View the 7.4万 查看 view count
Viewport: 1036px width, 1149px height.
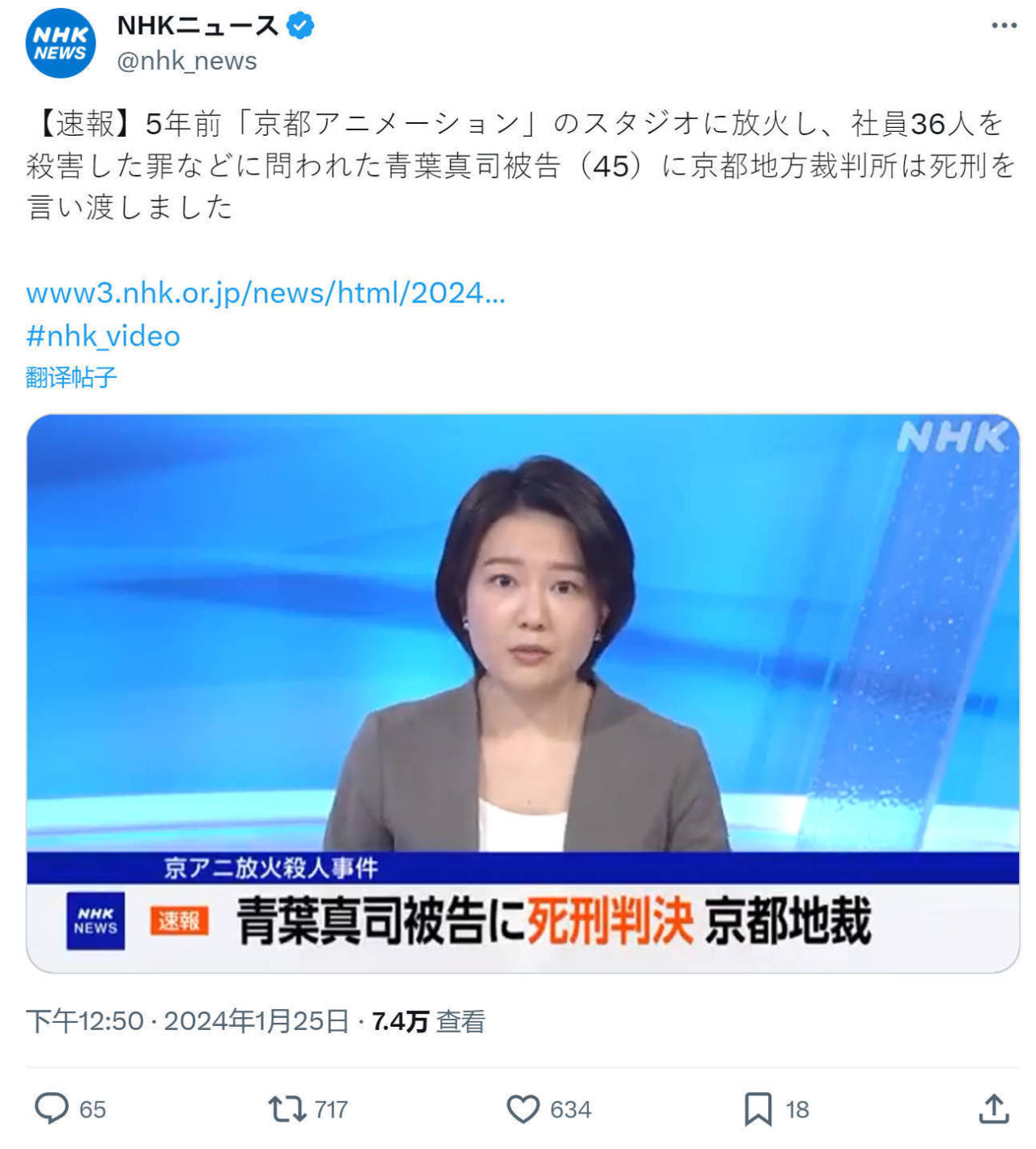428,1021
